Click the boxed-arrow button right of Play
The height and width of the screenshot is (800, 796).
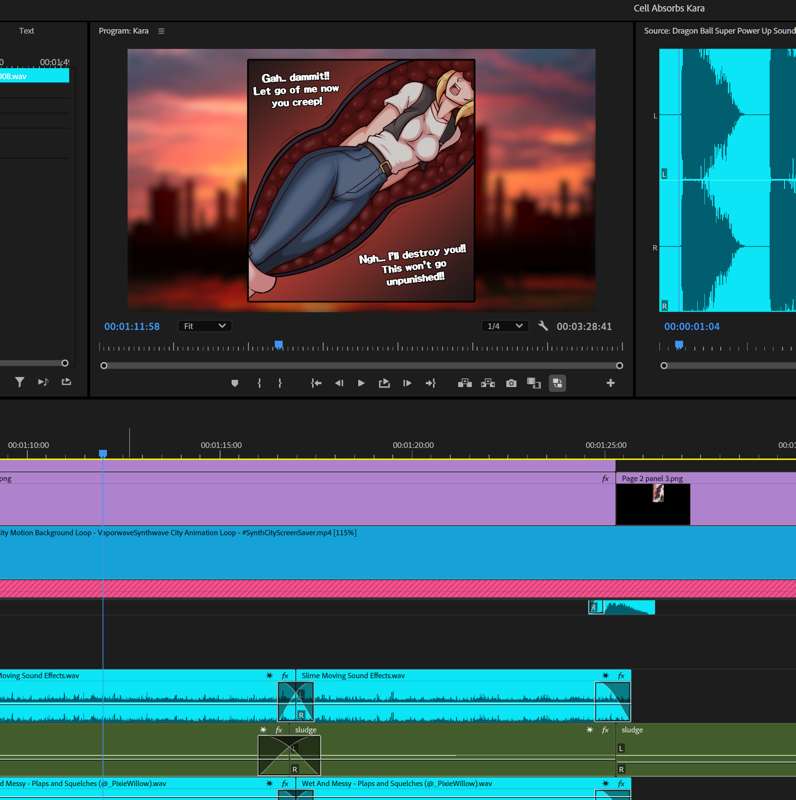[x=384, y=383]
